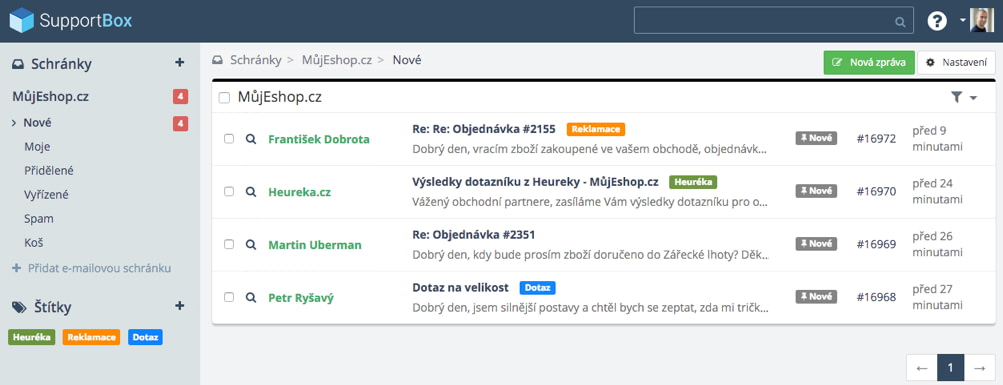Open the filter funnel dropdown

pyautogui.click(x=964, y=97)
